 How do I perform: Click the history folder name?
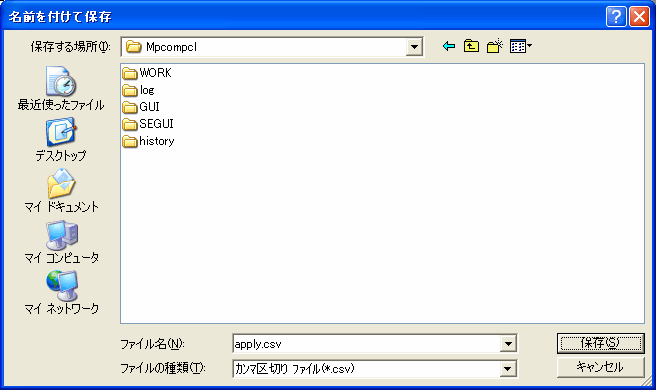point(156,141)
